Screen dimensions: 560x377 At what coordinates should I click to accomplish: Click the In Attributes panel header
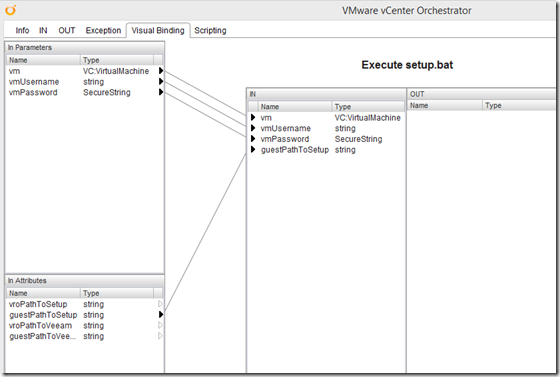tap(85, 281)
